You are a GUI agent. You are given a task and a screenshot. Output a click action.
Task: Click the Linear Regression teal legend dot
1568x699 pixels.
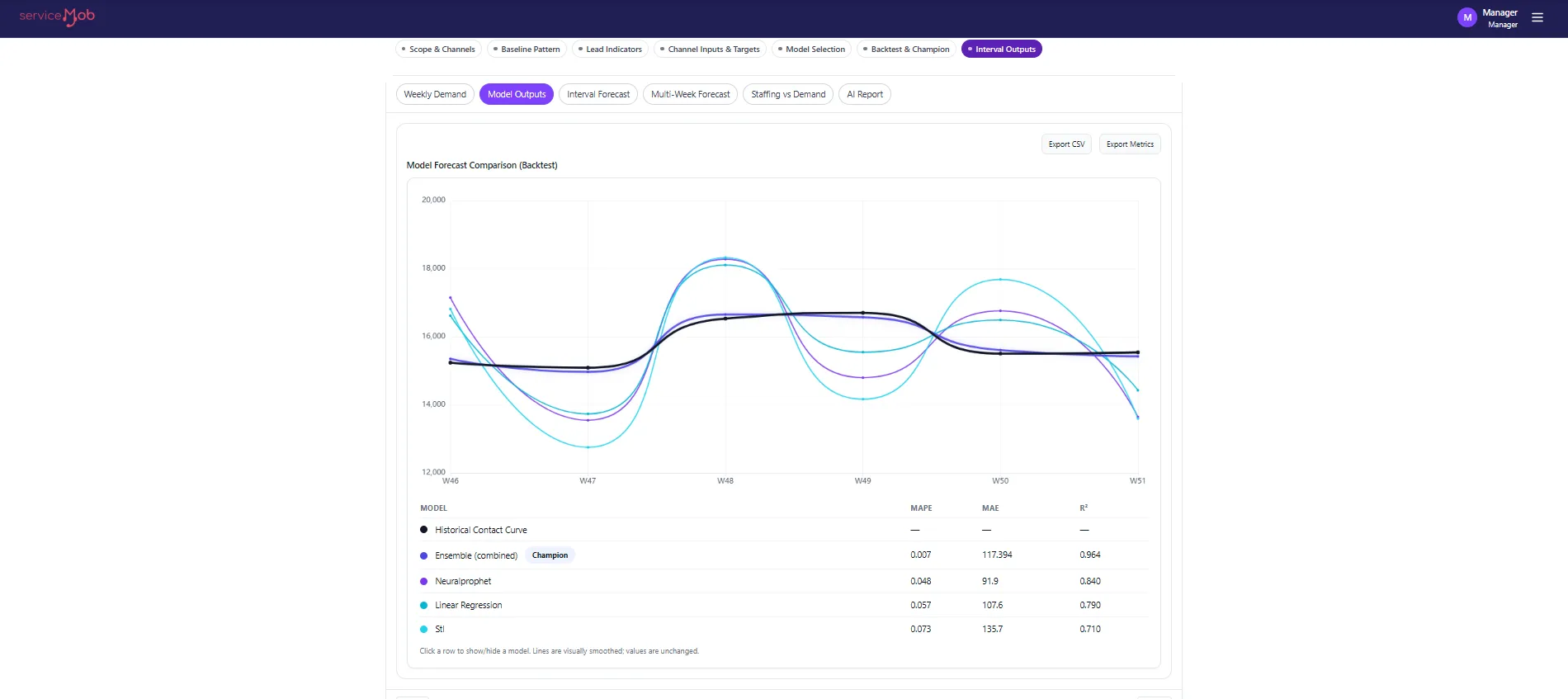point(424,605)
